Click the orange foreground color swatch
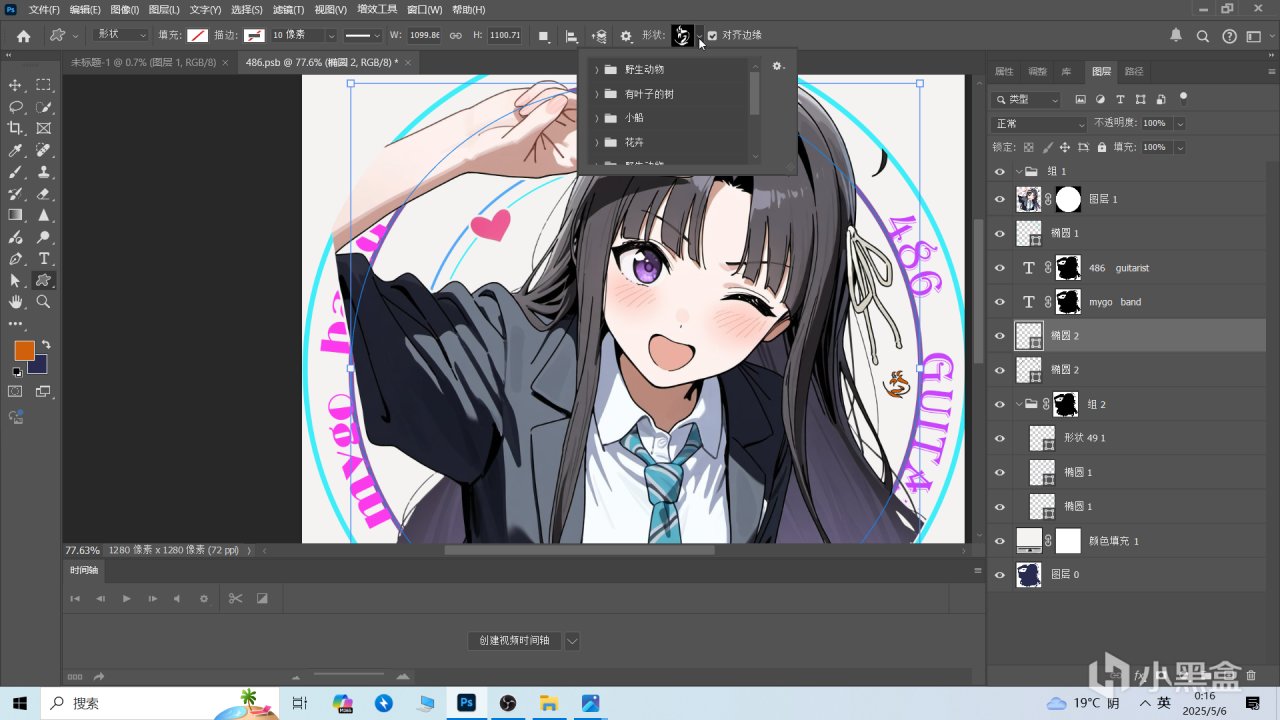Screen dimensions: 1280x720 [24, 351]
